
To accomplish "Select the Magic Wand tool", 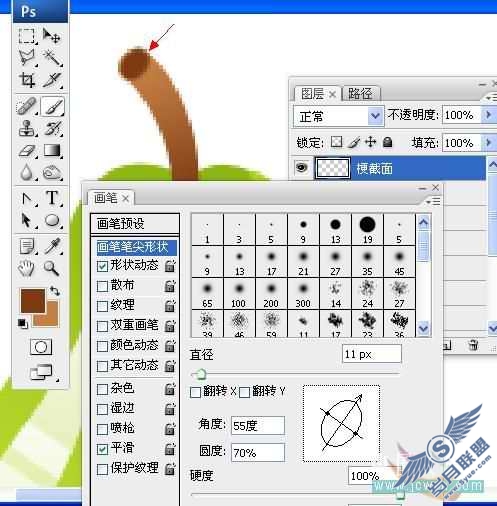I will [x=52, y=58].
